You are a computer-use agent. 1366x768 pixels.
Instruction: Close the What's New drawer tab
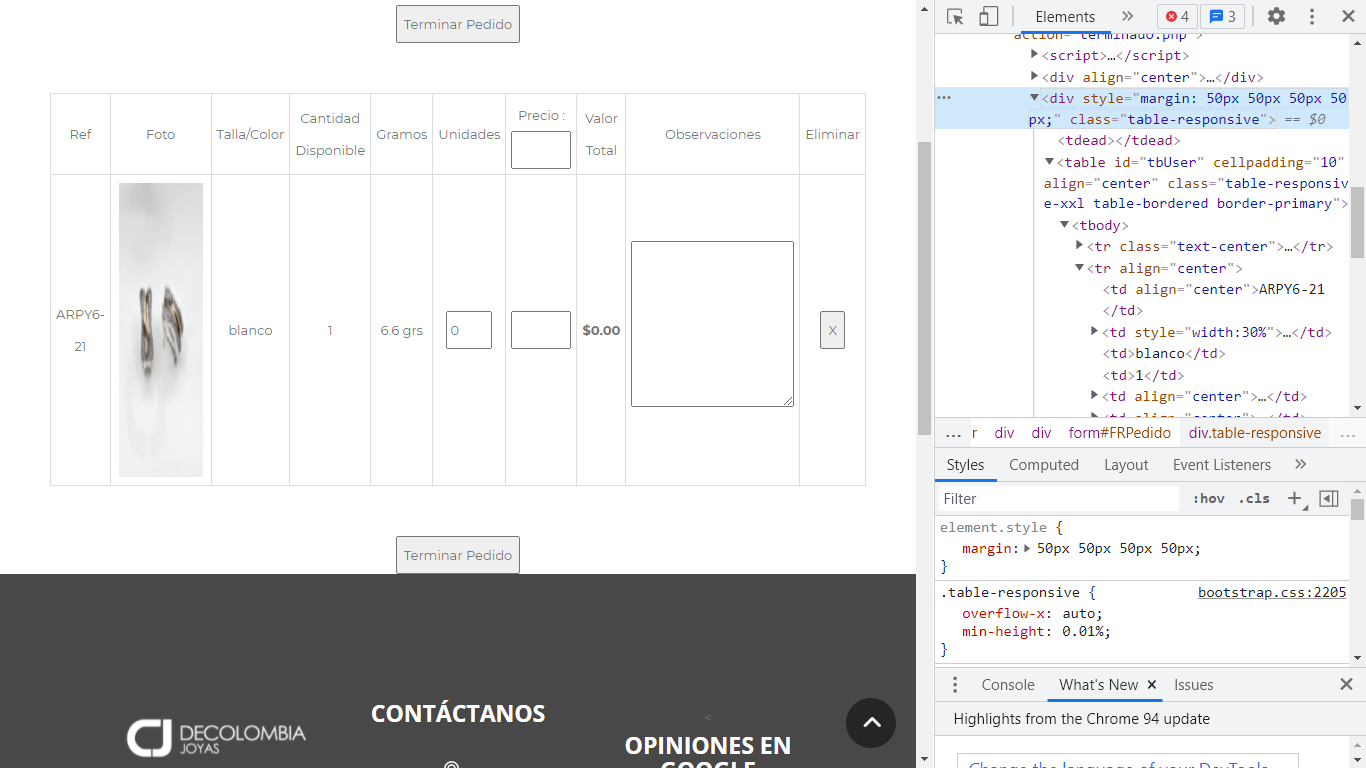tap(1151, 685)
